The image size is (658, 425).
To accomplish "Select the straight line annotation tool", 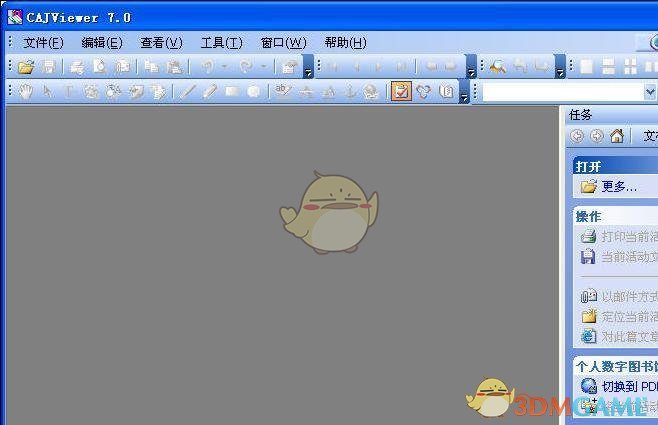I will 188,91.
